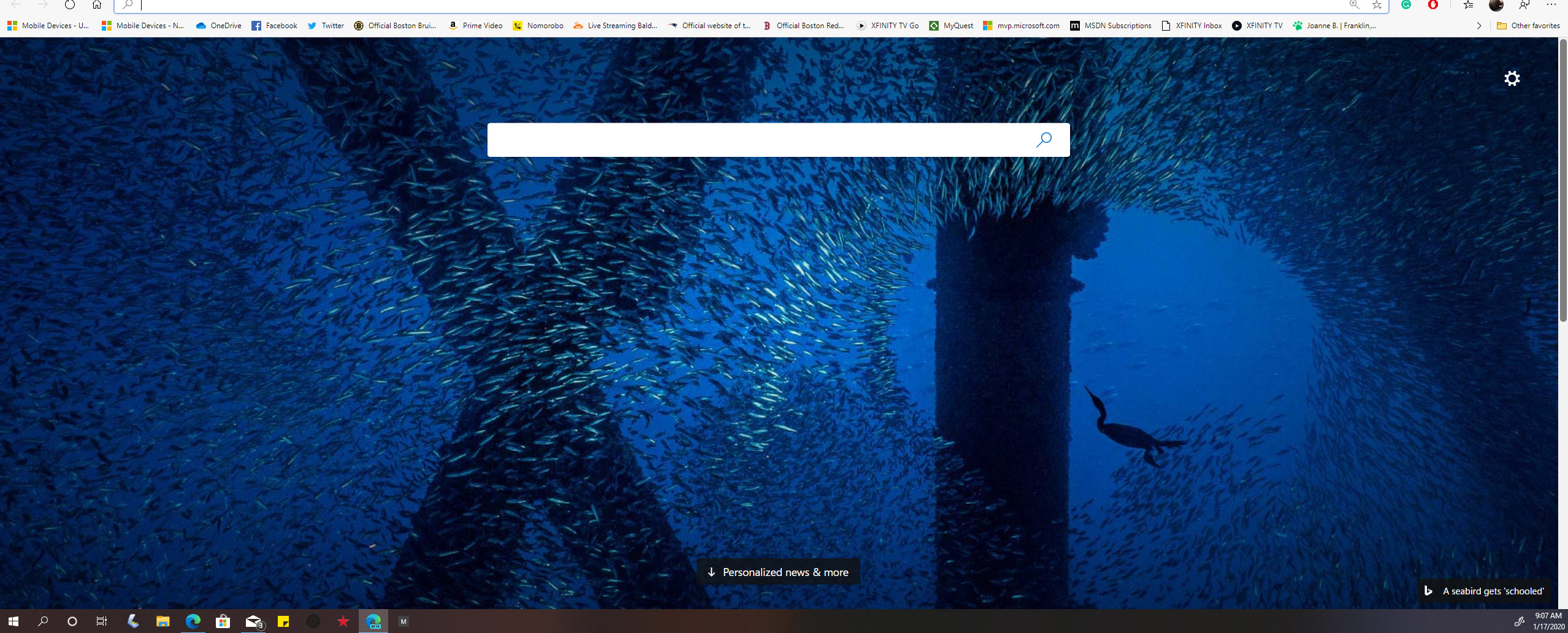Image resolution: width=1568 pixels, height=633 pixels.
Task: Open the Grammarly extension
Action: (x=1406, y=5)
